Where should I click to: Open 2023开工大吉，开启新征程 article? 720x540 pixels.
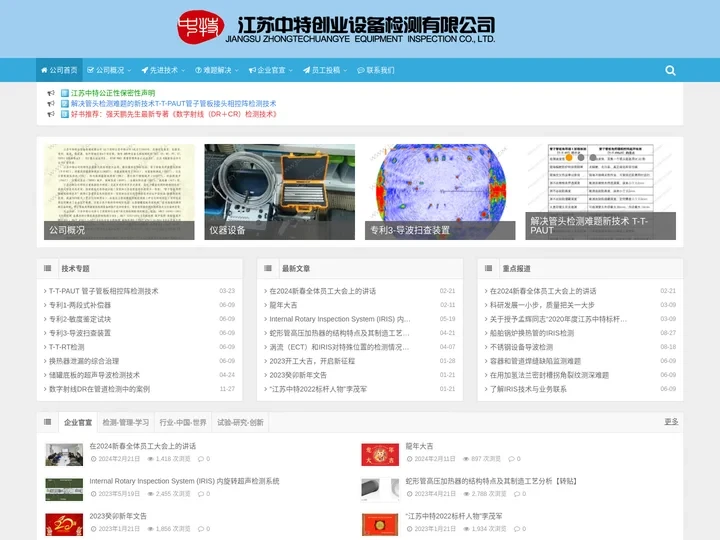tap(312, 361)
